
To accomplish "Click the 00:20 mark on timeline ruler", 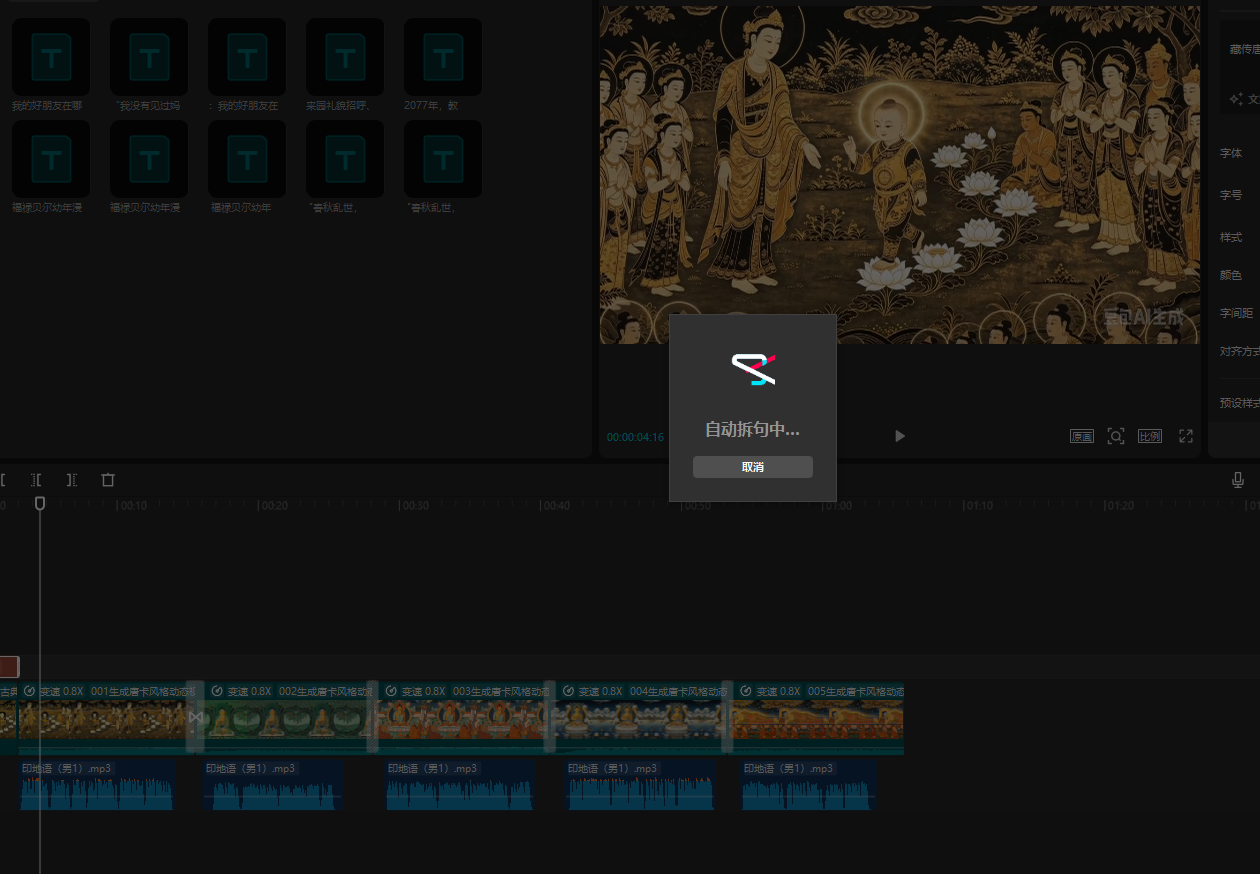I will click(274, 506).
